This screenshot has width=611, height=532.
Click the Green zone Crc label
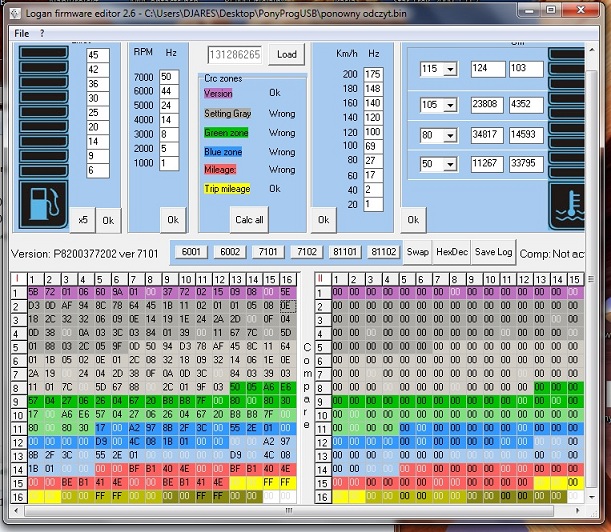pos(226,133)
